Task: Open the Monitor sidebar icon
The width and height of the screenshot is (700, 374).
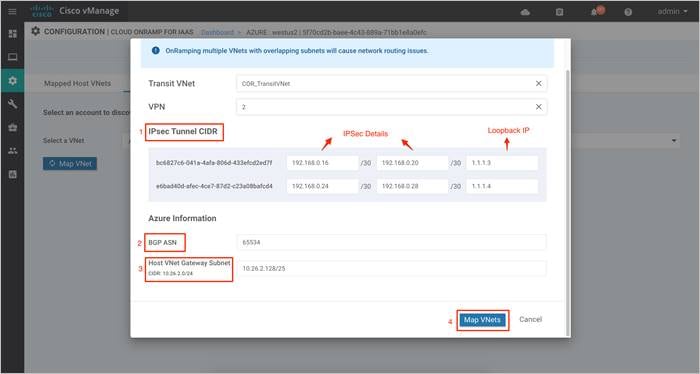Action: point(12,57)
